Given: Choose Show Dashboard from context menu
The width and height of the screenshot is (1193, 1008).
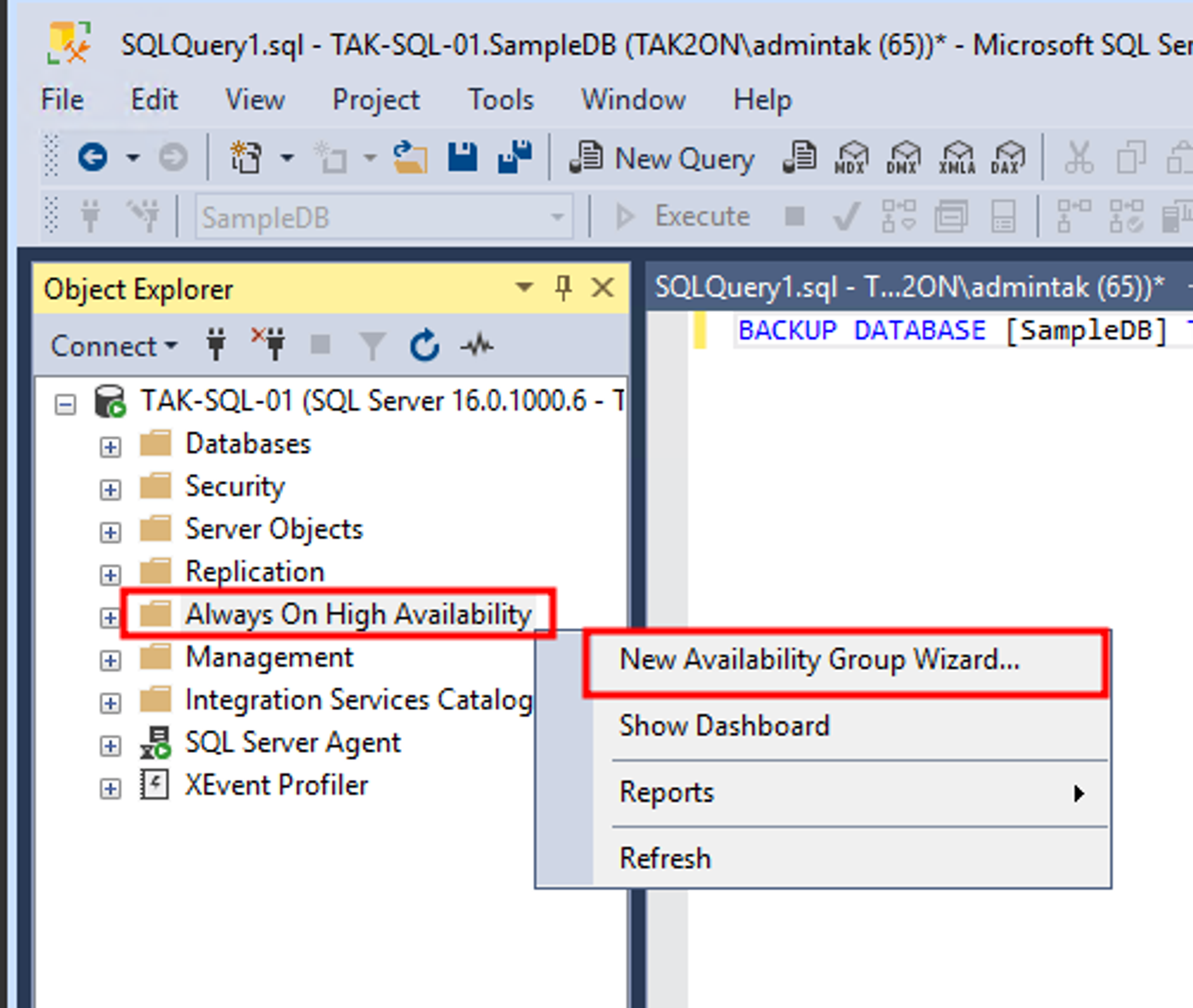Looking at the screenshot, I should tap(724, 726).
